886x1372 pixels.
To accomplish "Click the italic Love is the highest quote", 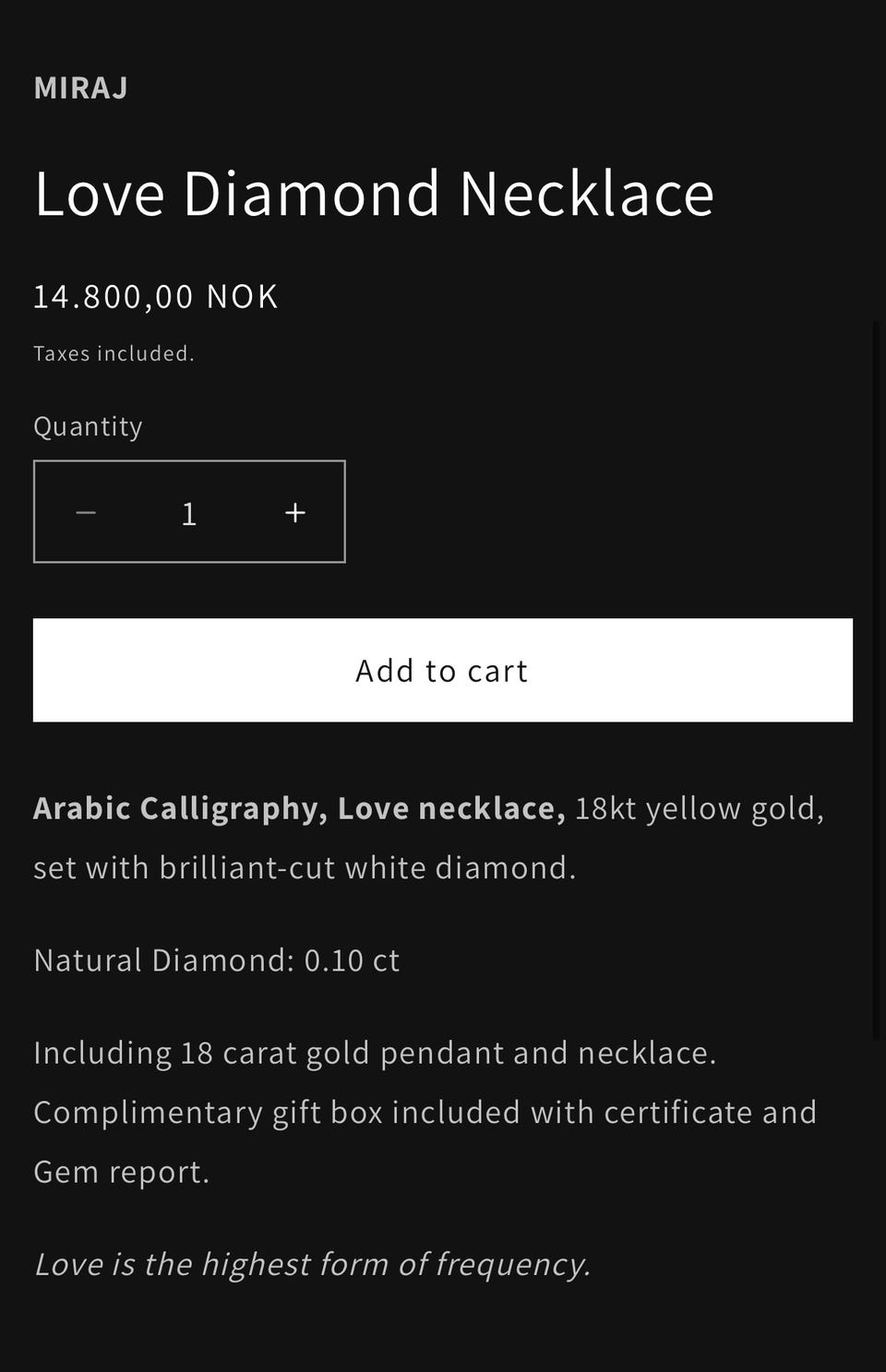I will coord(312,1264).
